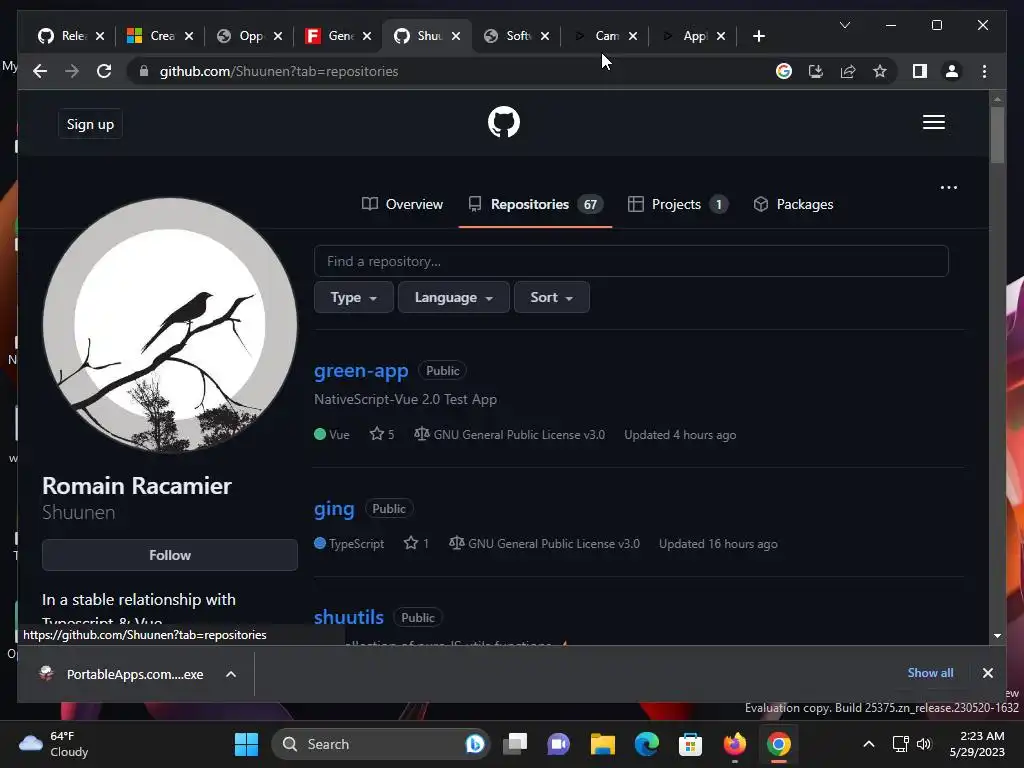Expand the Sort dropdown

coord(551,297)
